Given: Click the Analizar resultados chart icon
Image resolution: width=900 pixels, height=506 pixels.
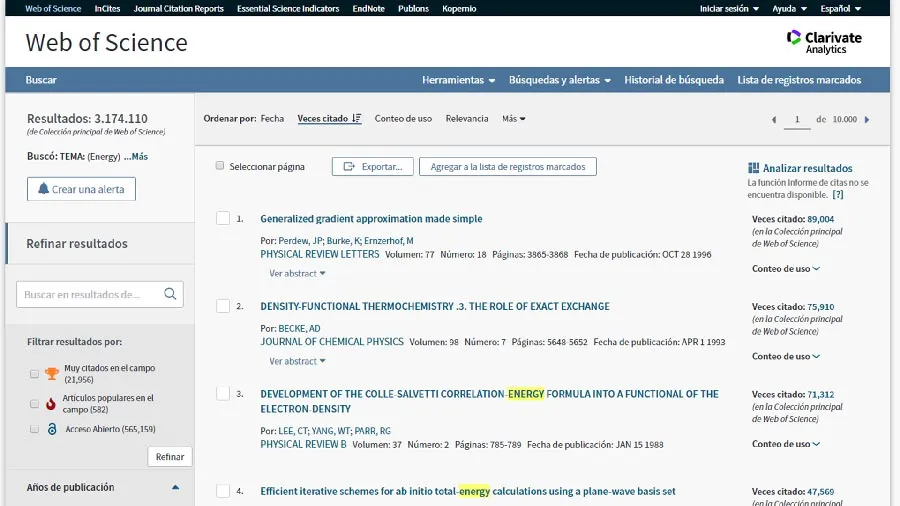Looking at the screenshot, I should click(753, 169).
